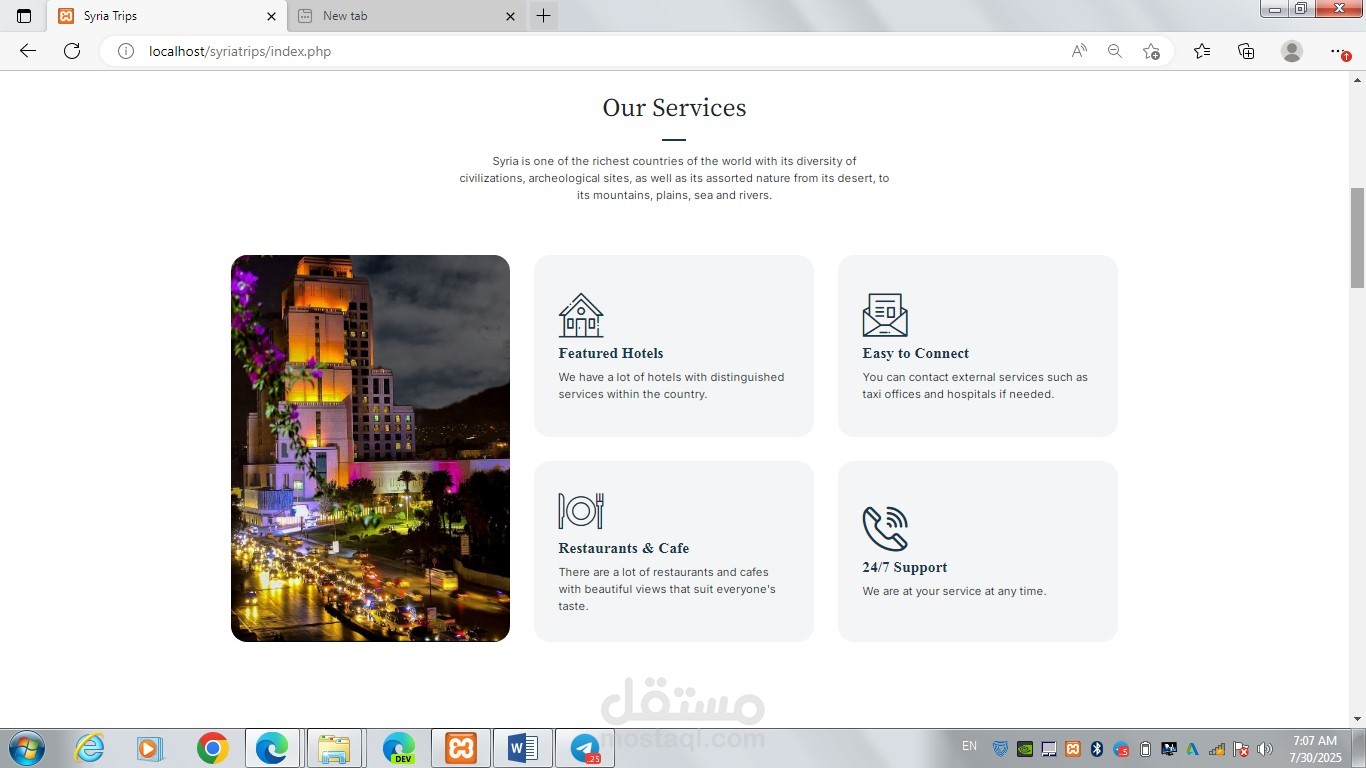Open the tab actions menu icon
The width and height of the screenshot is (1366, 768).
(x=24, y=16)
